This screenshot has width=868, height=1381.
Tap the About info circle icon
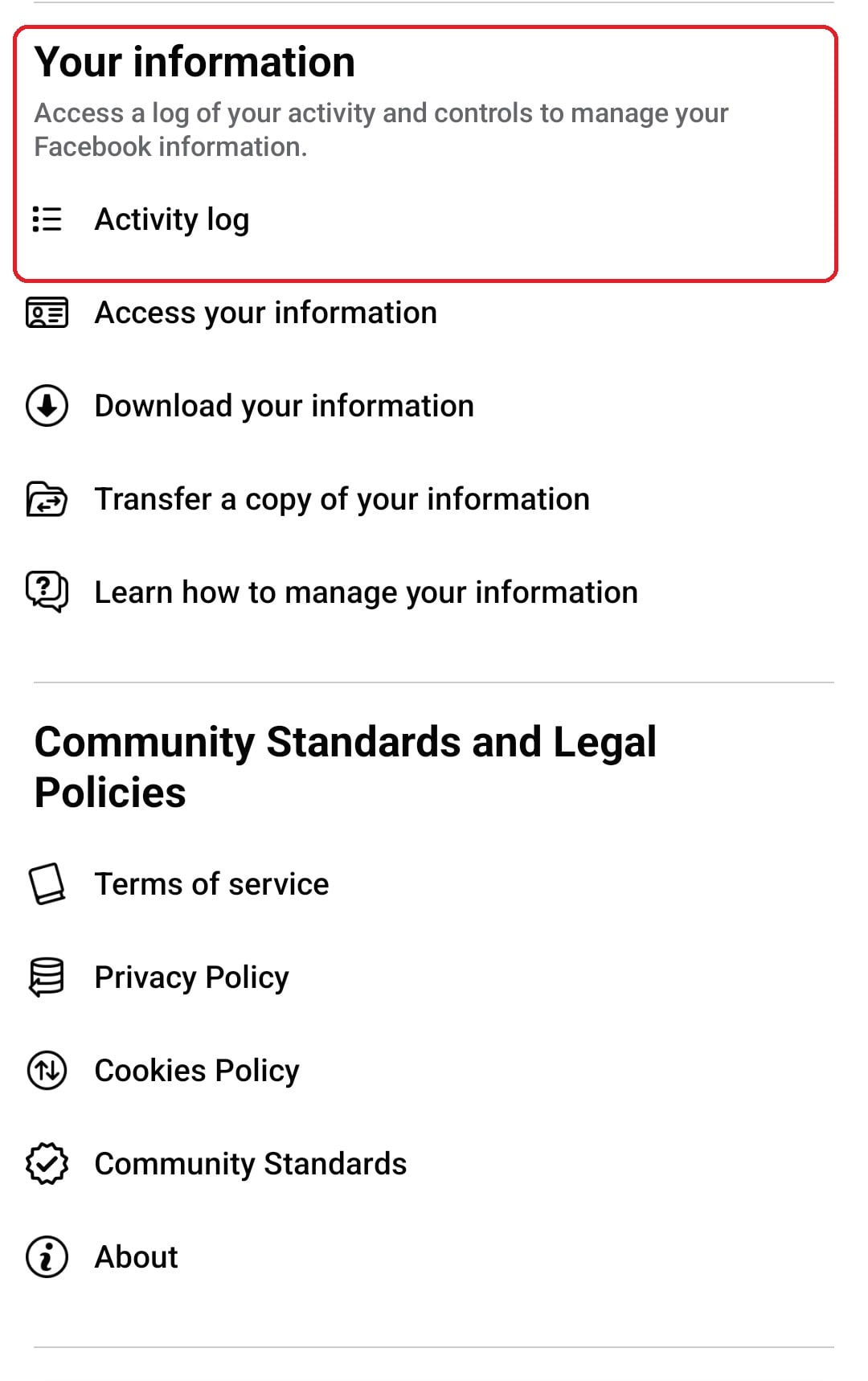click(x=47, y=1257)
